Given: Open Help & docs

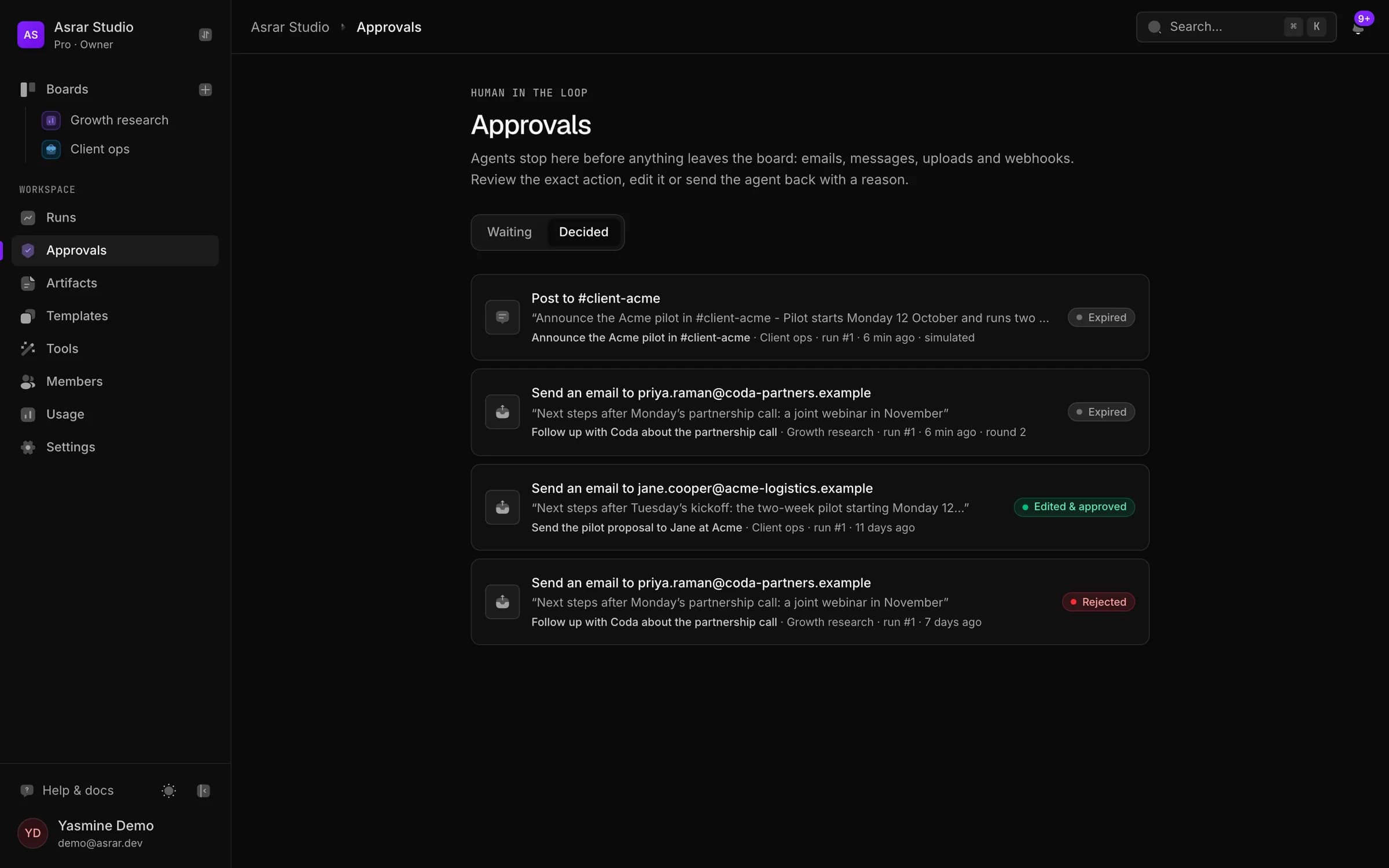Looking at the screenshot, I should click(x=67, y=790).
